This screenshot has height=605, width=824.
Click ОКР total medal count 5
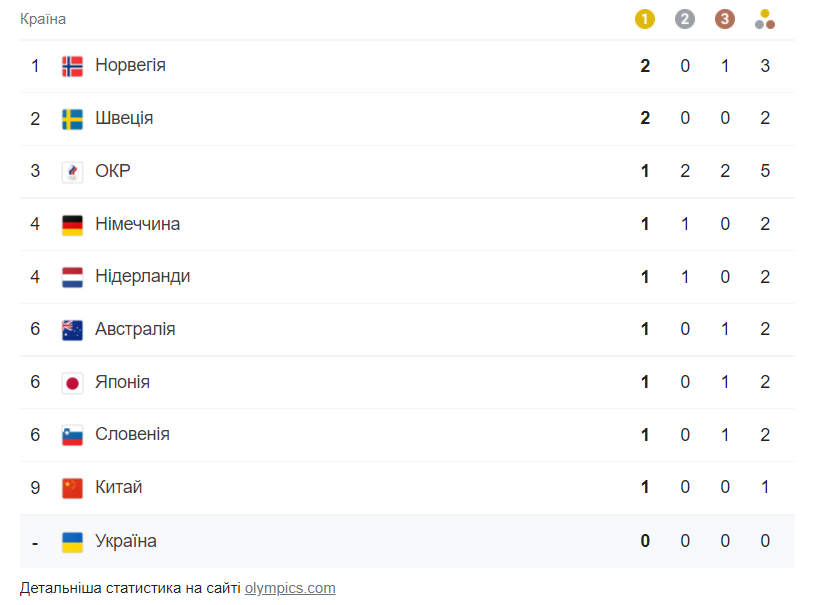pyautogui.click(x=765, y=171)
